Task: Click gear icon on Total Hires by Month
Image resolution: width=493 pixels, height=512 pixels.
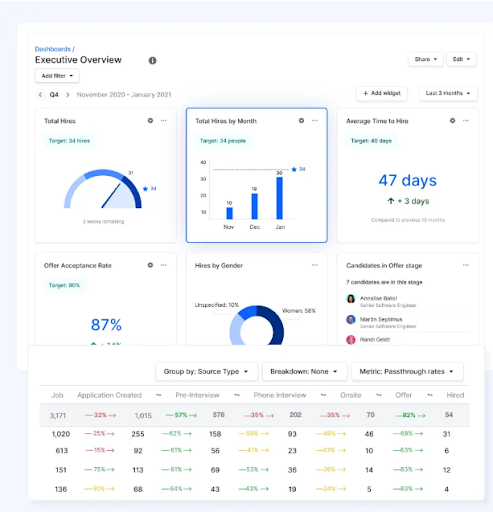Action: pyautogui.click(x=301, y=120)
